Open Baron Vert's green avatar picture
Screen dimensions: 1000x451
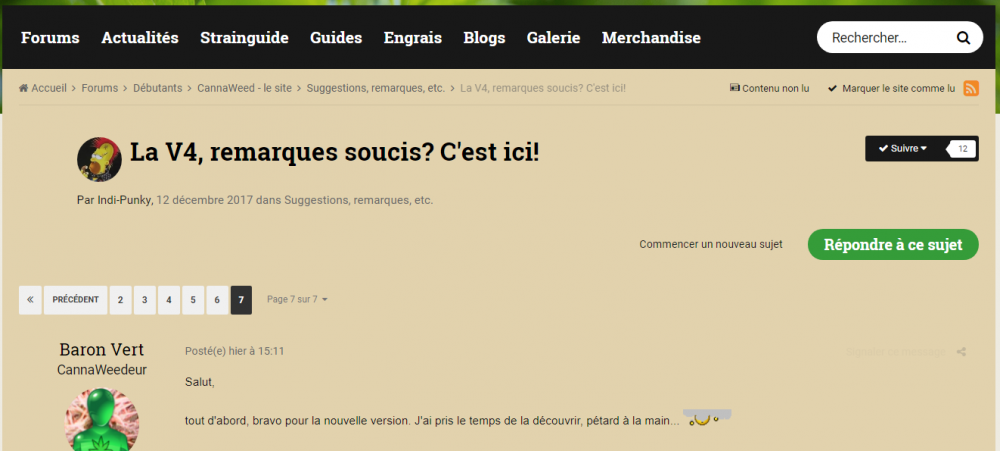coord(102,421)
